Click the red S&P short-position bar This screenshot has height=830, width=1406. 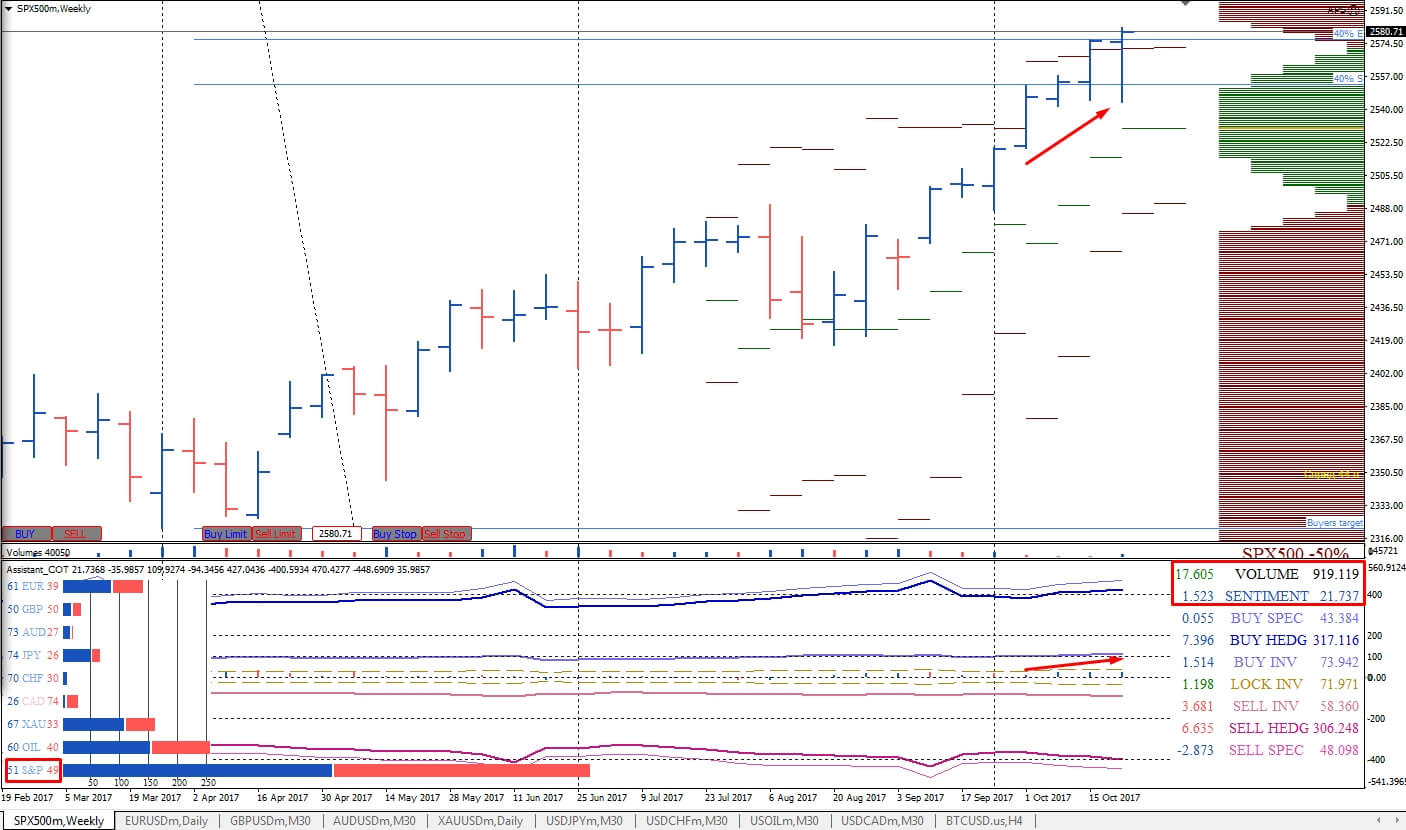[462, 770]
